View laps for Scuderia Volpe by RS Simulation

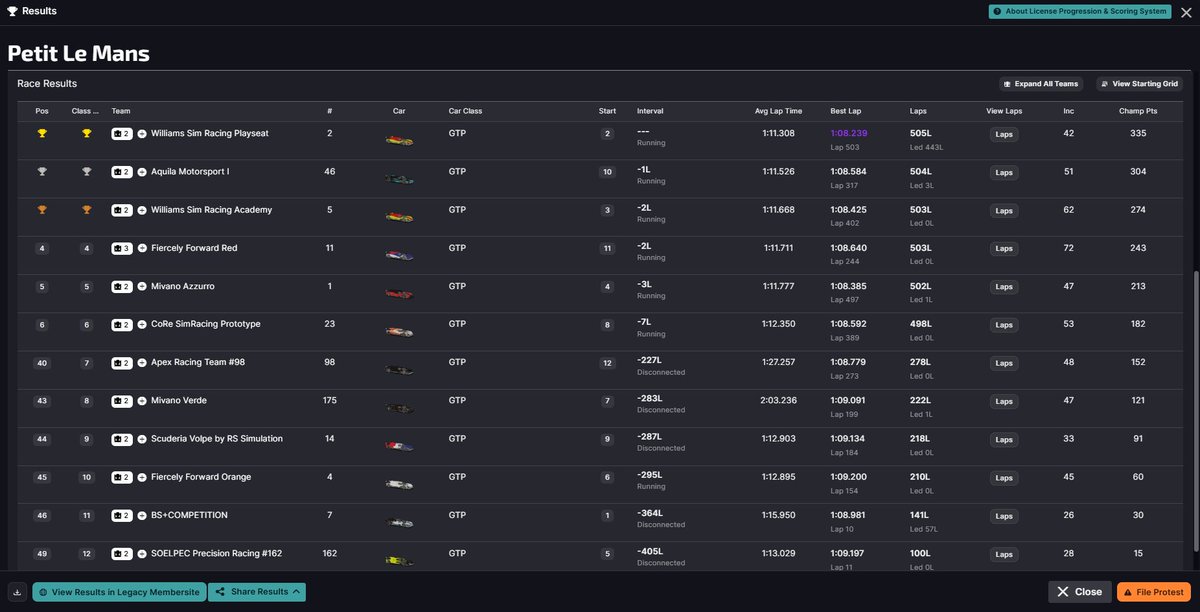(x=1004, y=440)
